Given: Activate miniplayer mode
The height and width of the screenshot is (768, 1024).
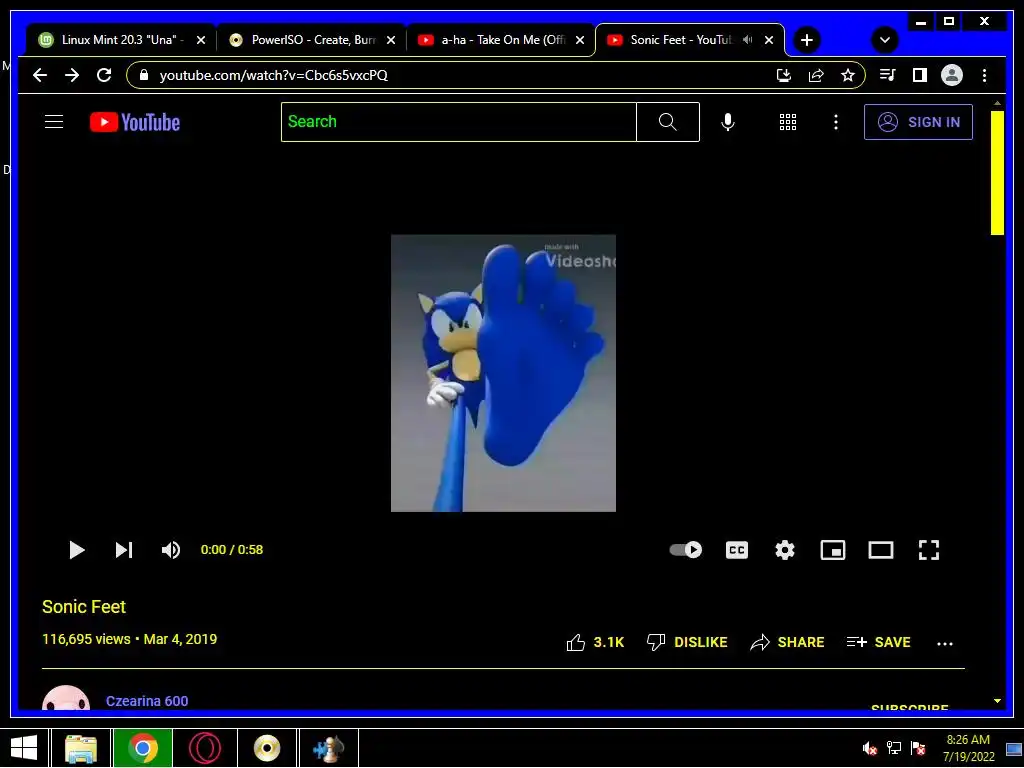Looking at the screenshot, I should [x=833, y=550].
